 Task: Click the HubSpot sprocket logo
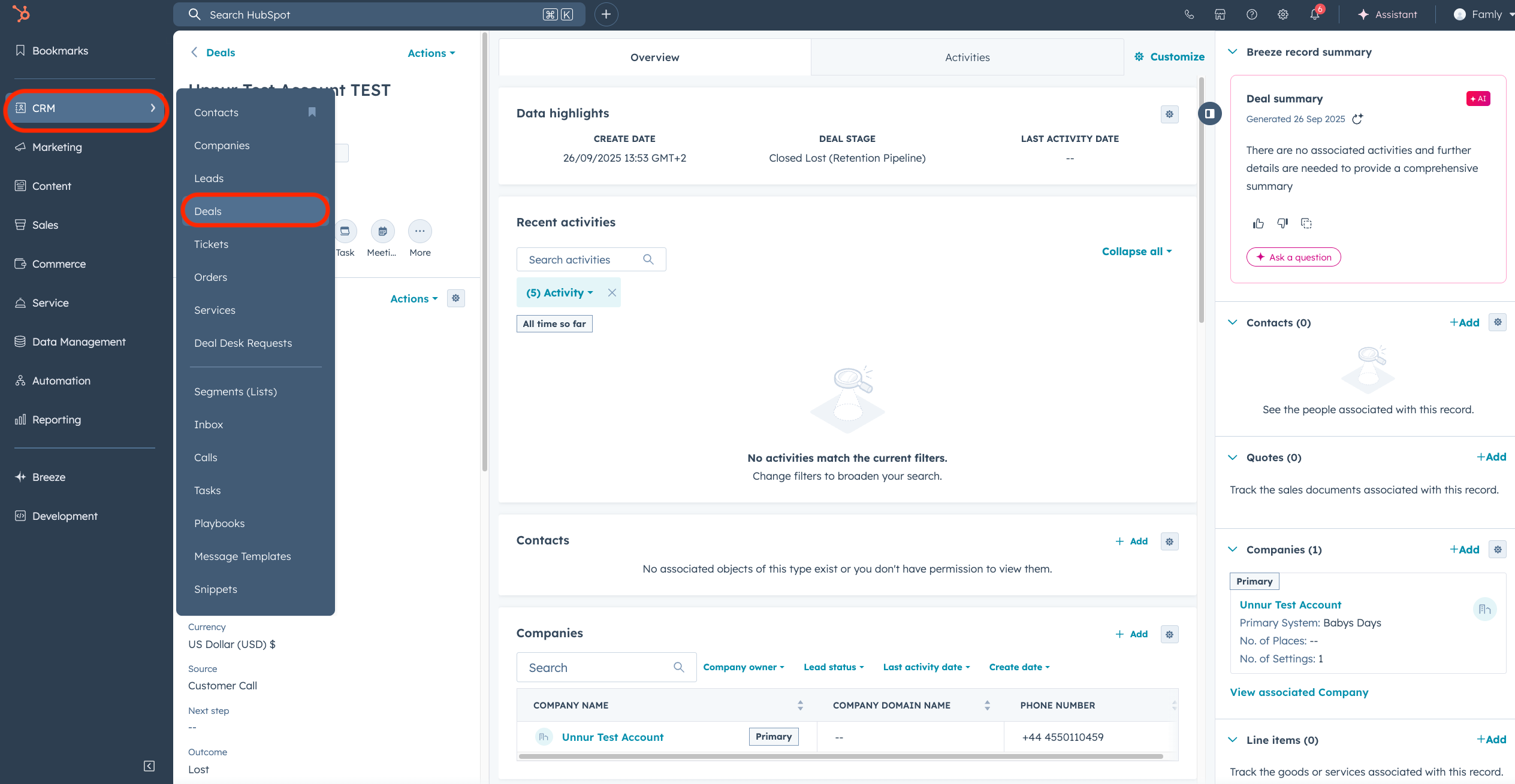[22, 14]
